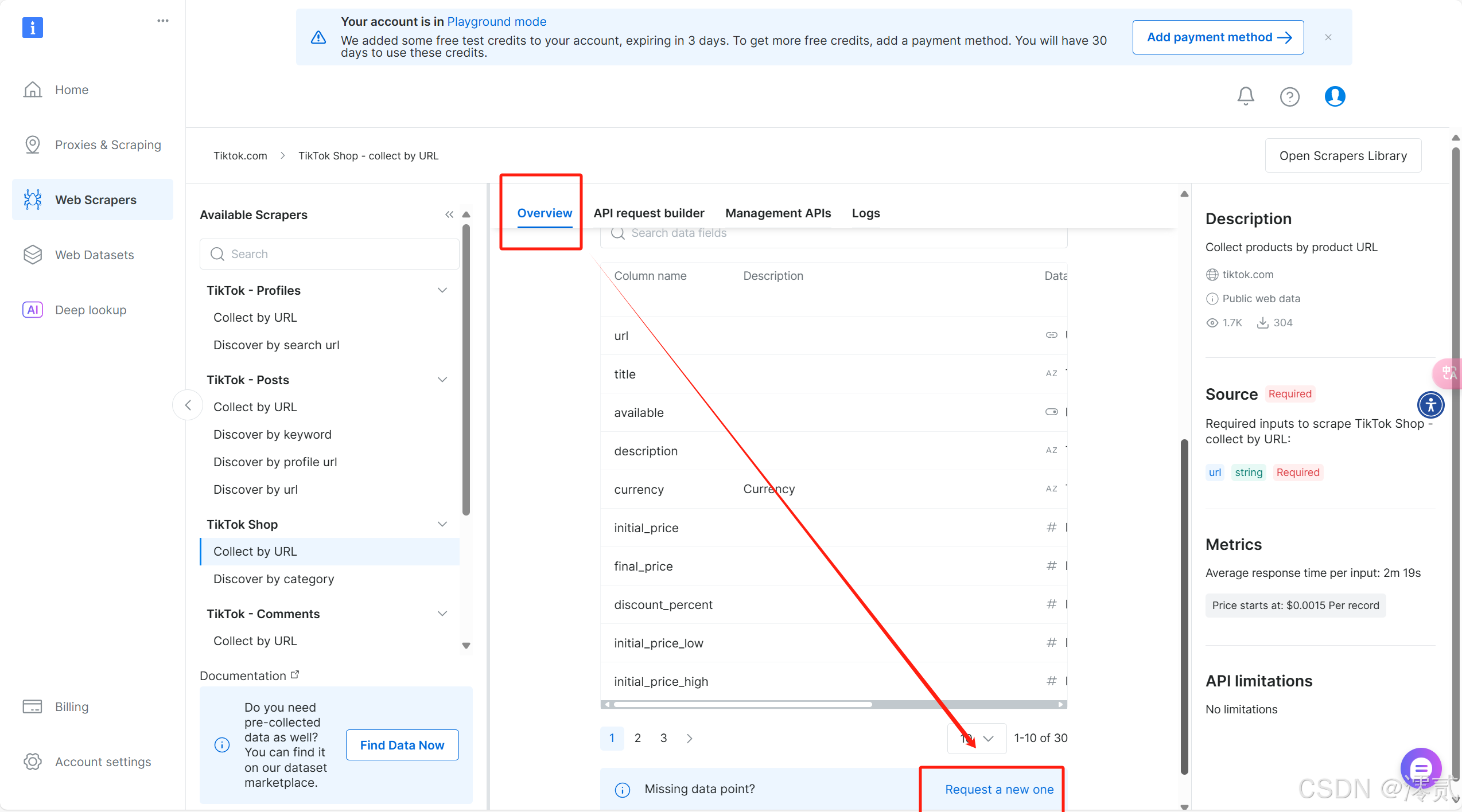Select Discover by category scraper

[x=274, y=579]
